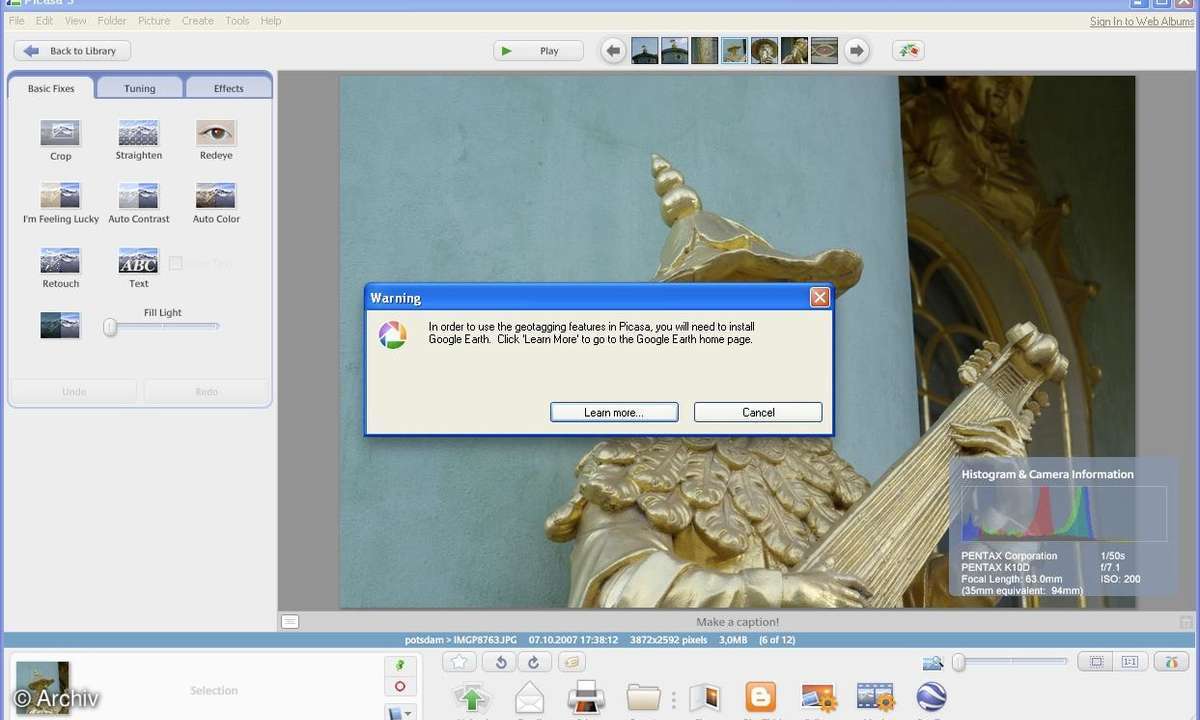Open the Folder menu
The height and width of the screenshot is (720, 1200).
click(112, 20)
